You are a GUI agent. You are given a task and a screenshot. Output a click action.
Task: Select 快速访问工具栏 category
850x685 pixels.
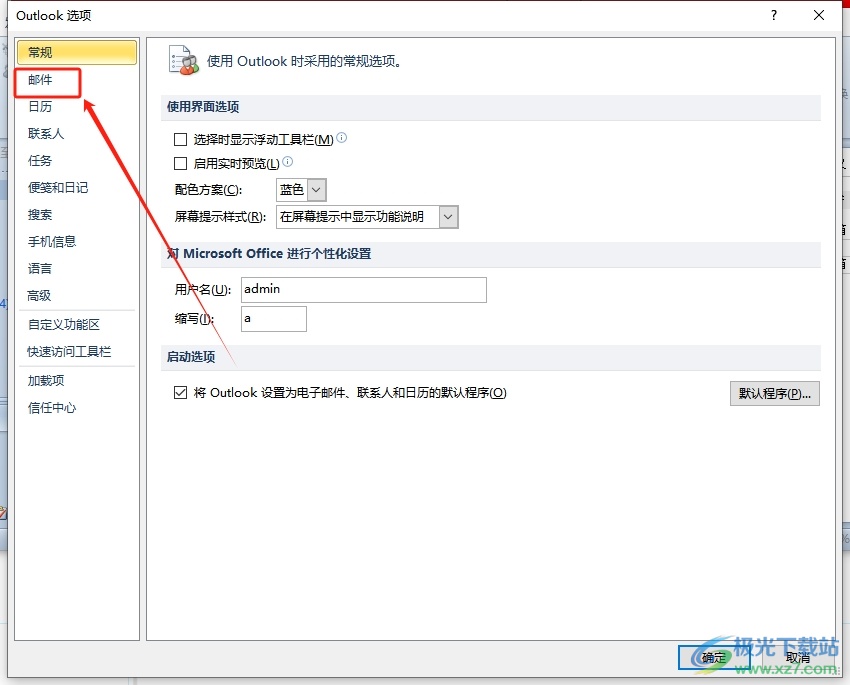coord(69,352)
